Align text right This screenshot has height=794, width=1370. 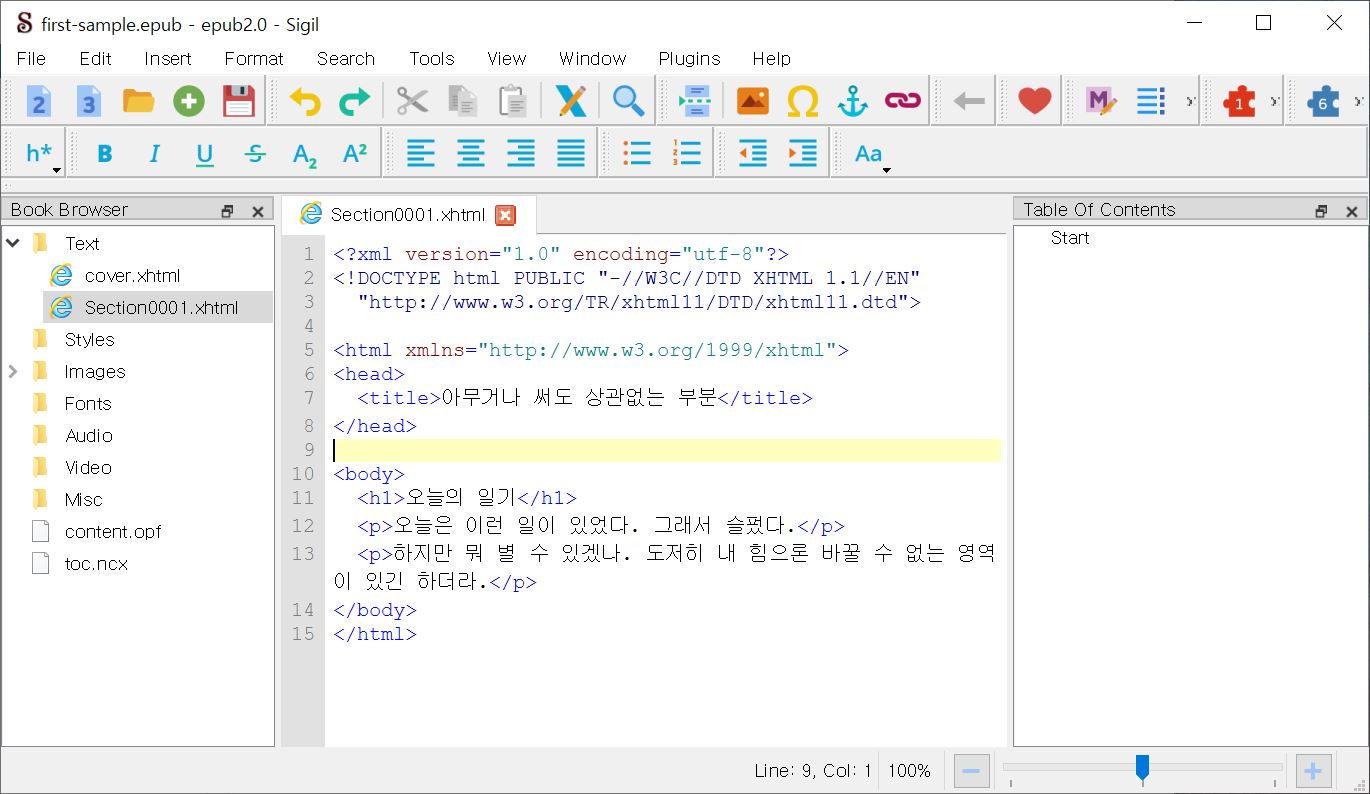point(521,153)
